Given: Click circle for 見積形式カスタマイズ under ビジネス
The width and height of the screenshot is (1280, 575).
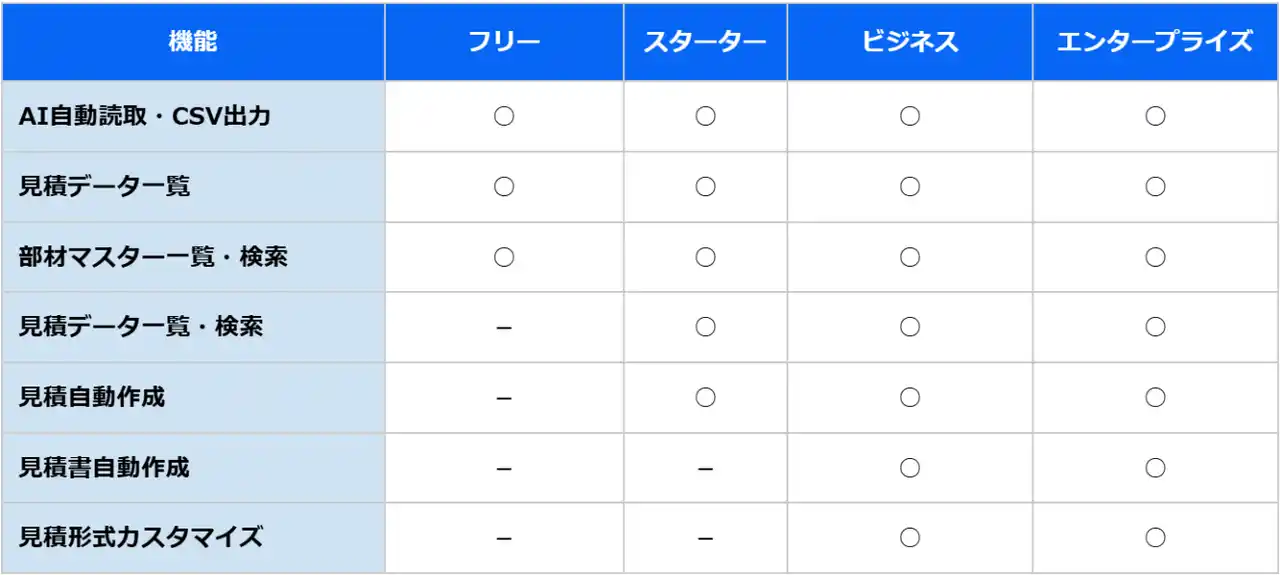Looking at the screenshot, I should coord(909,537).
